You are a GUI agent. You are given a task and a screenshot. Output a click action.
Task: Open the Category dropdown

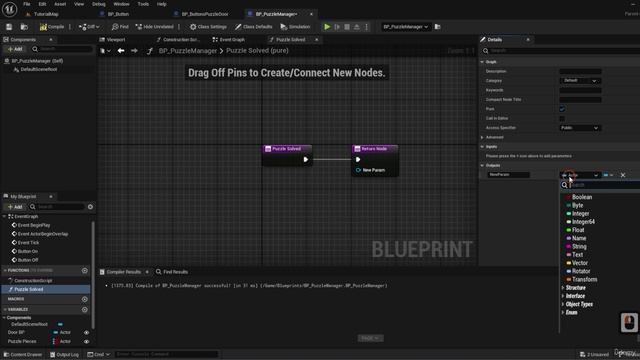click(x=580, y=81)
